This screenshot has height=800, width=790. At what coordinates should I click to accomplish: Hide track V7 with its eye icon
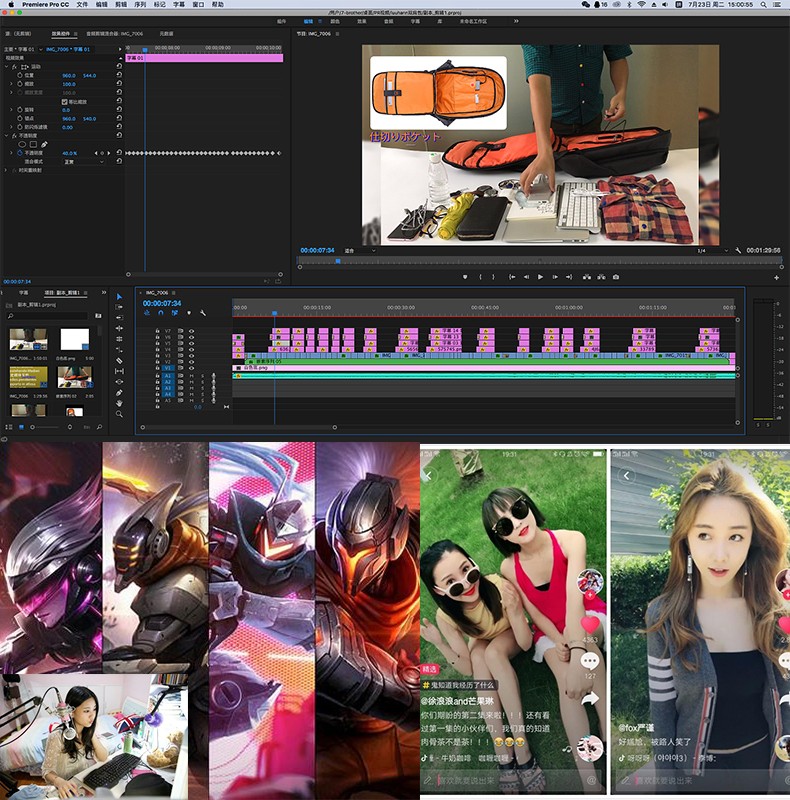tap(192, 331)
